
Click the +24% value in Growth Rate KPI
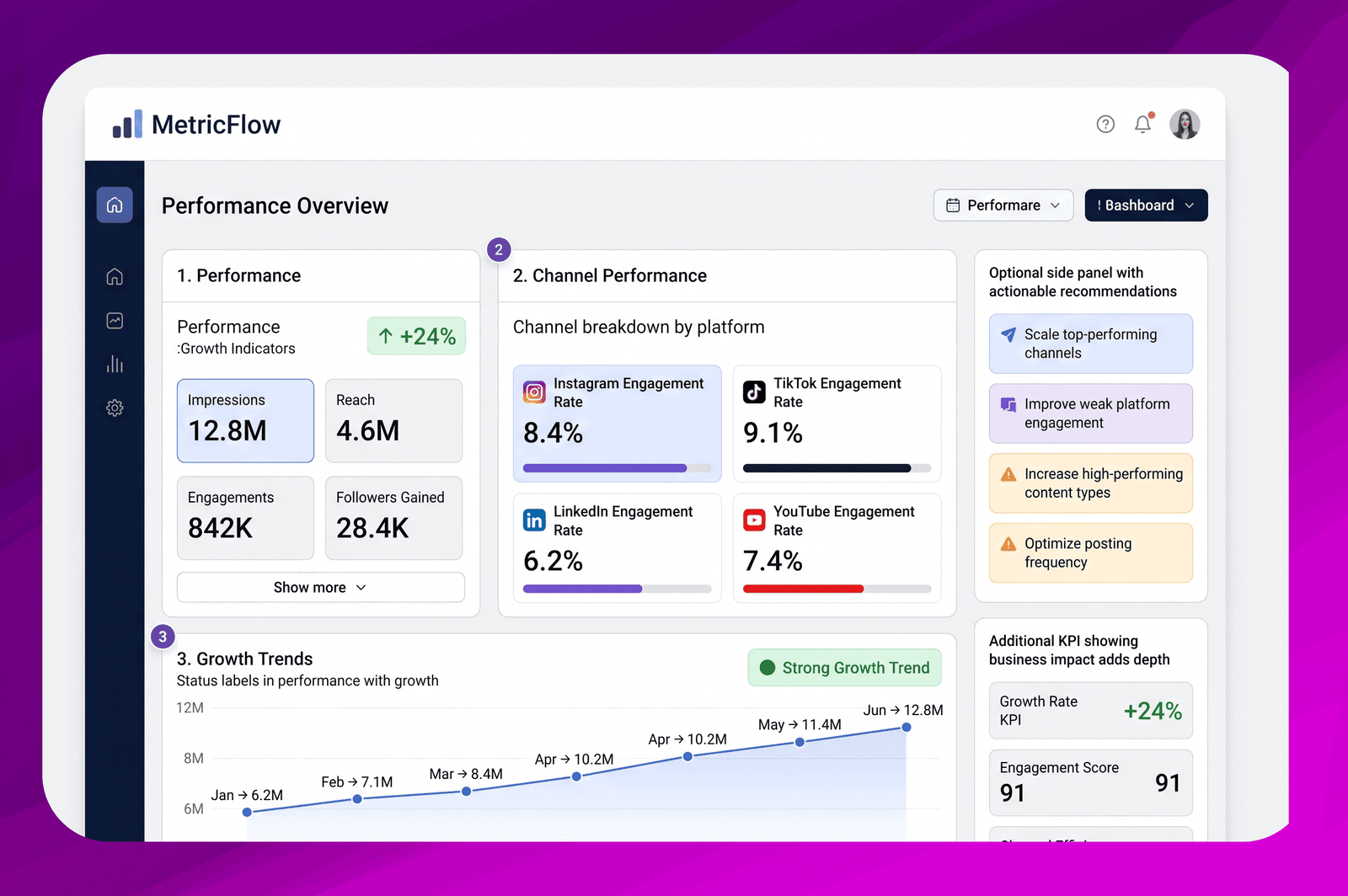coord(1153,712)
